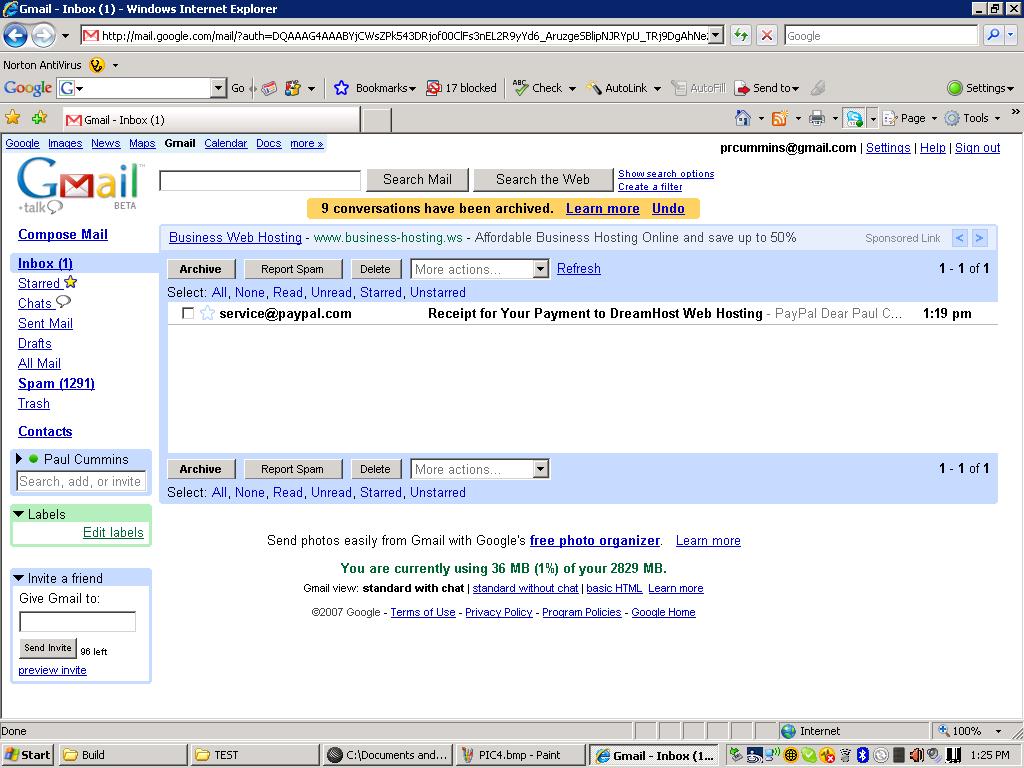This screenshot has width=1024, height=768.
Task: Open the Norton AntiVirus toolbar icon
Action: point(97,65)
